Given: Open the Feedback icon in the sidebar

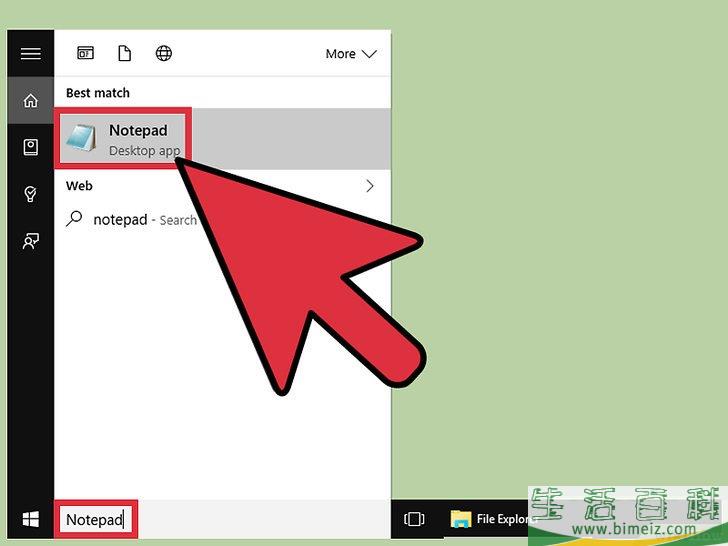Looking at the screenshot, I should pyautogui.click(x=30, y=240).
